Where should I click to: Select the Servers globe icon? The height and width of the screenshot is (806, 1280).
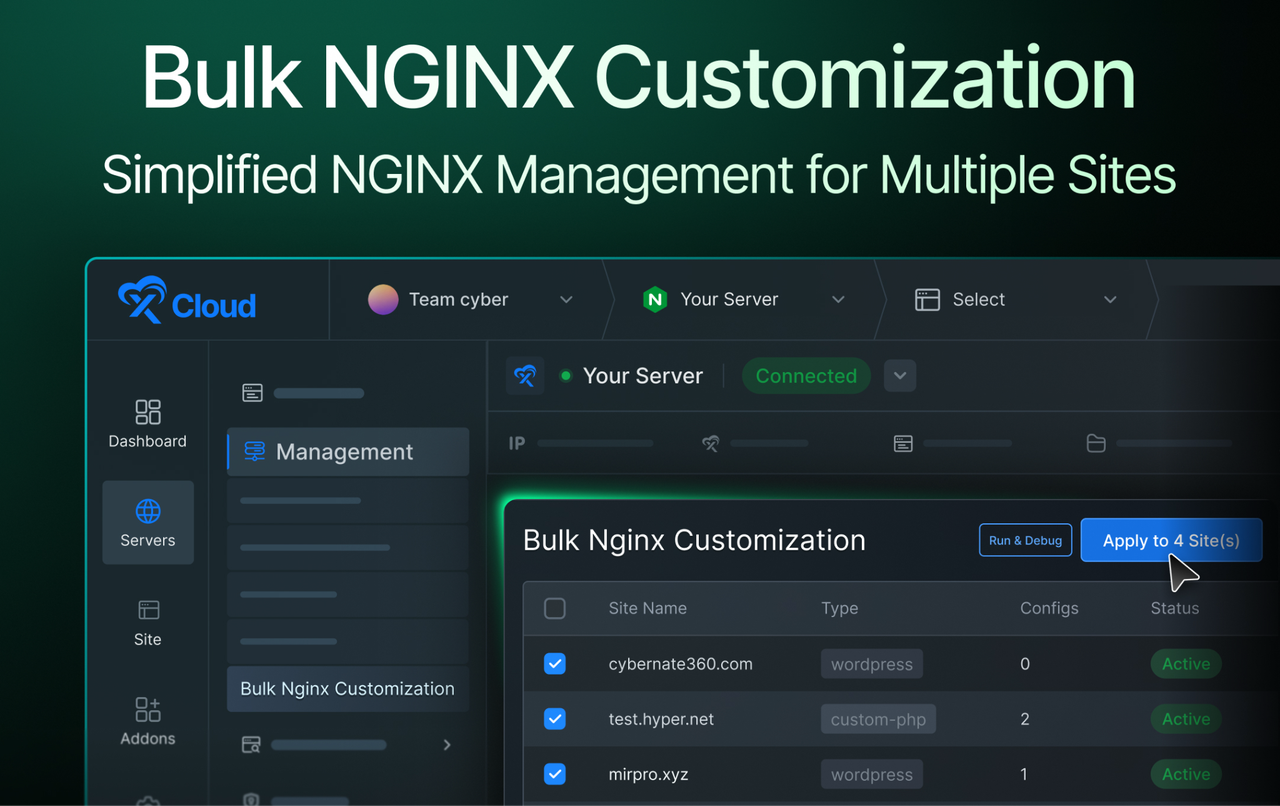click(x=148, y=512)
